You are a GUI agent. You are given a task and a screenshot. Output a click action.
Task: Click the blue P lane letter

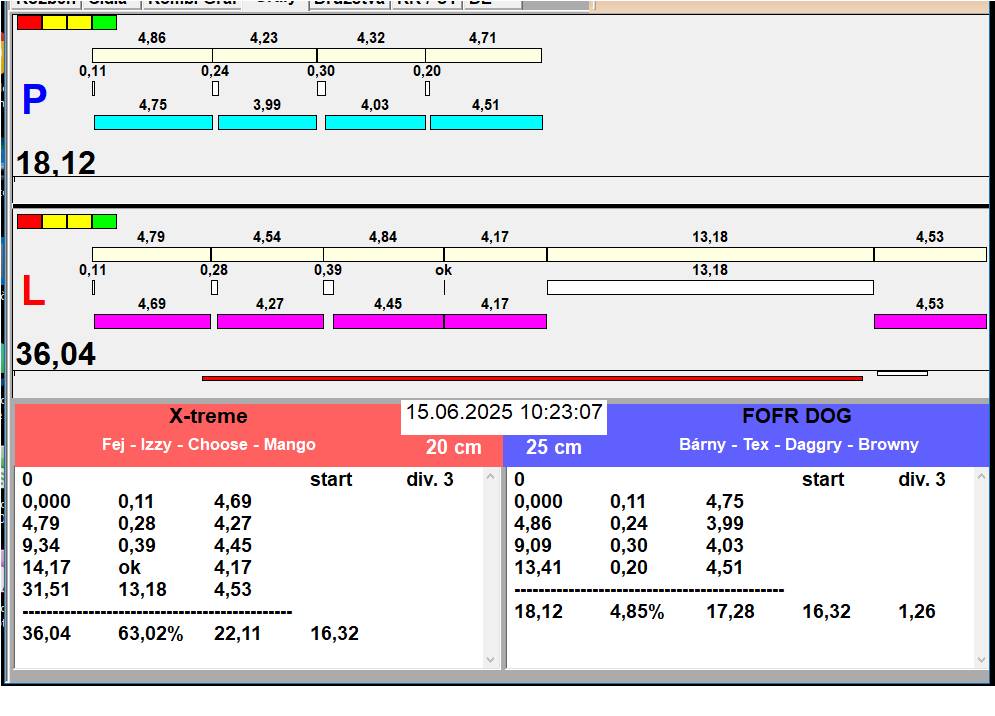(34, 100)
